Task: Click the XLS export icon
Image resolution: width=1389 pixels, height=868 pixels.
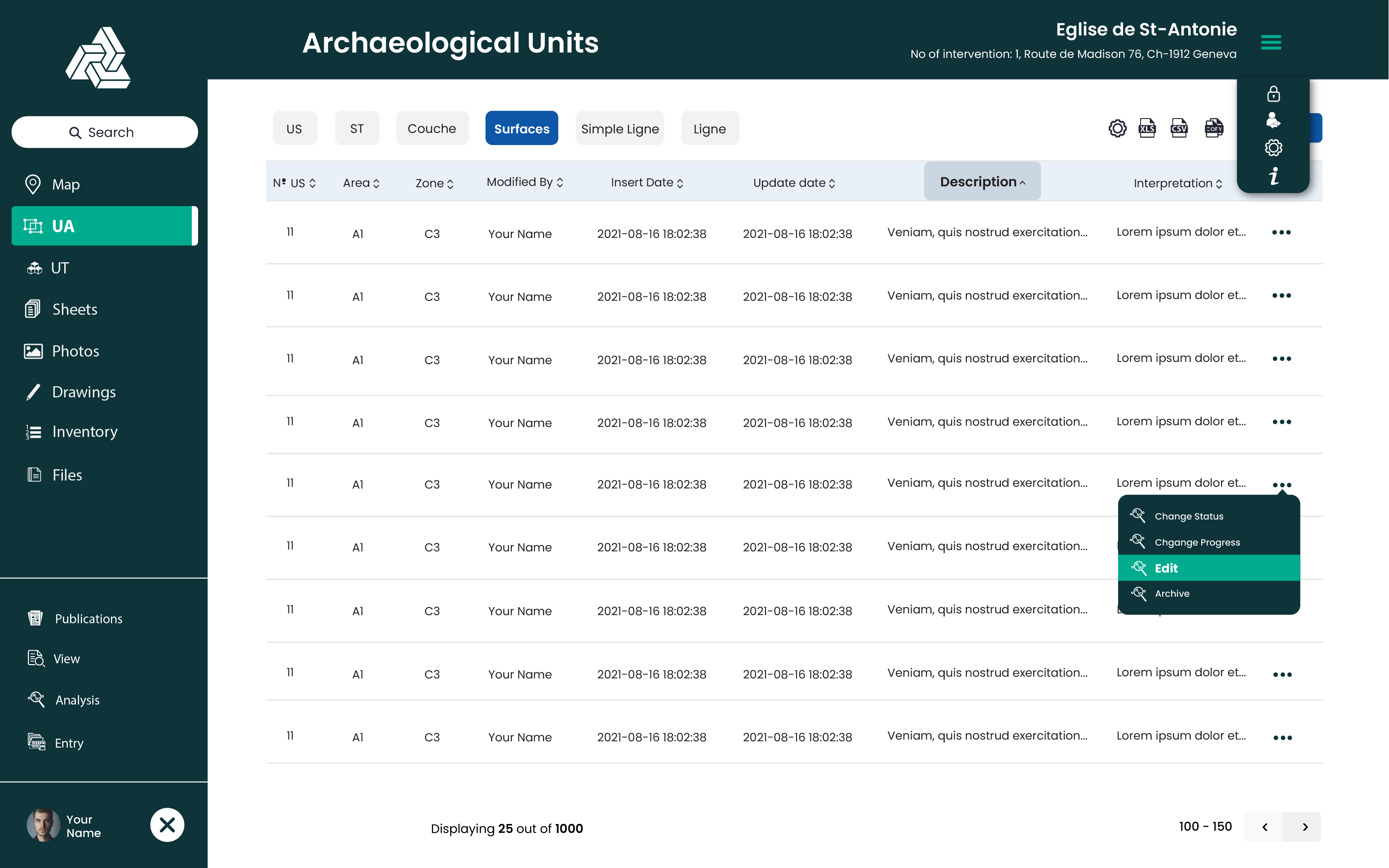Action: click(1147, 128)
